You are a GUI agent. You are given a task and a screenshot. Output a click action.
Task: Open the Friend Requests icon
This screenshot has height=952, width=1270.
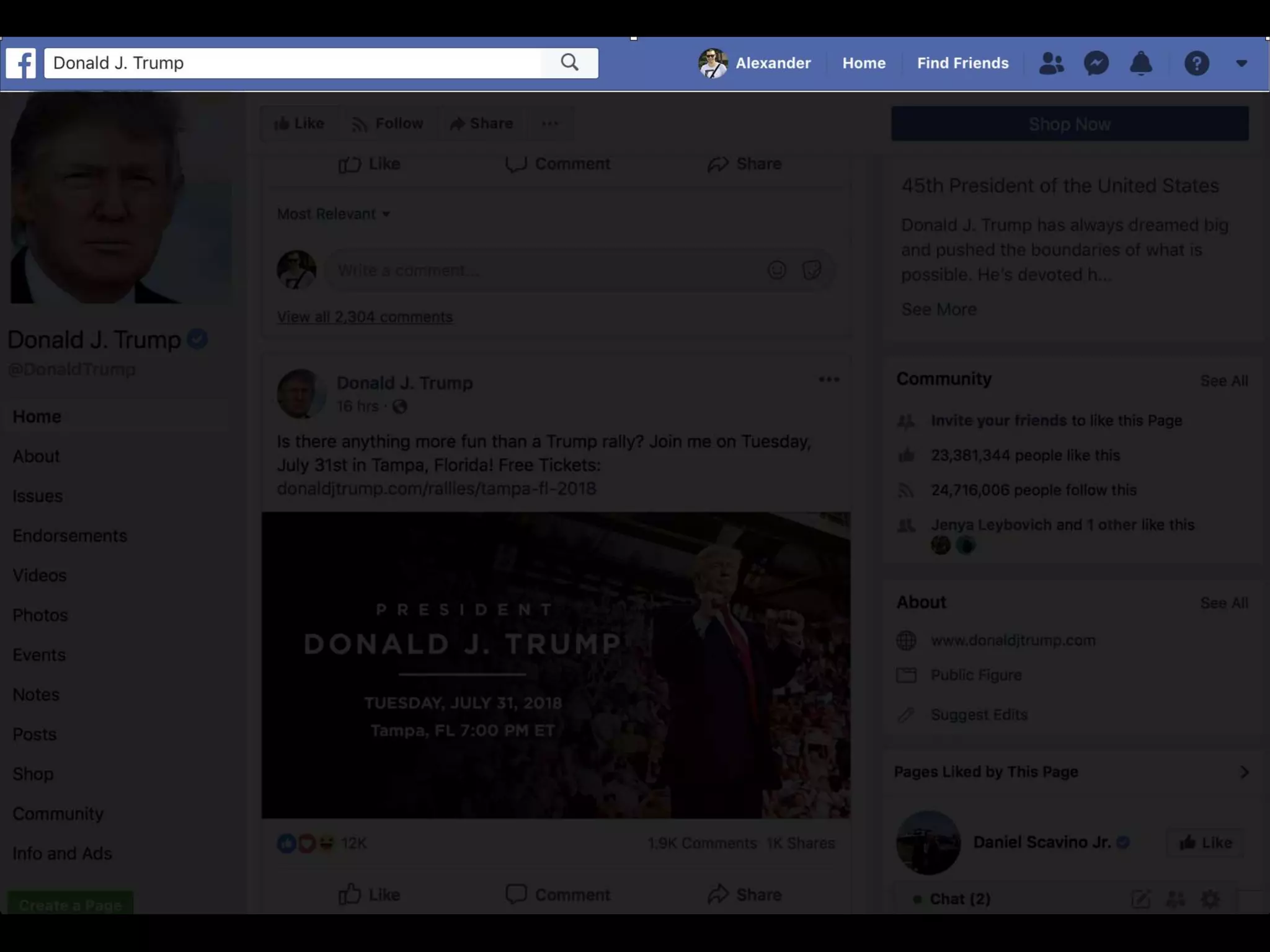pyautogui.click(x=1051, y=63)
